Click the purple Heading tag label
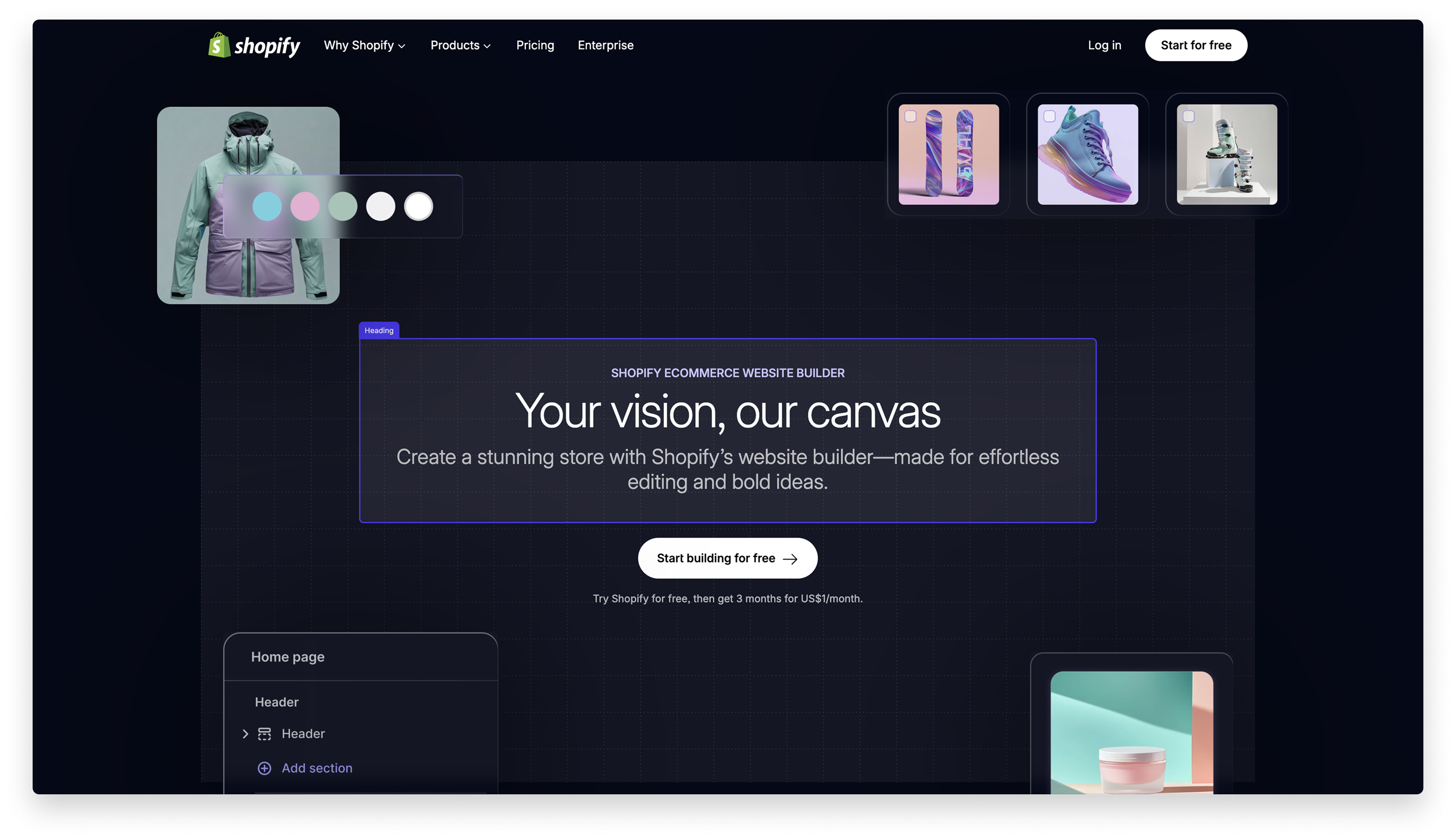Screen dimensions: 1456x840 tap(378, 330)
